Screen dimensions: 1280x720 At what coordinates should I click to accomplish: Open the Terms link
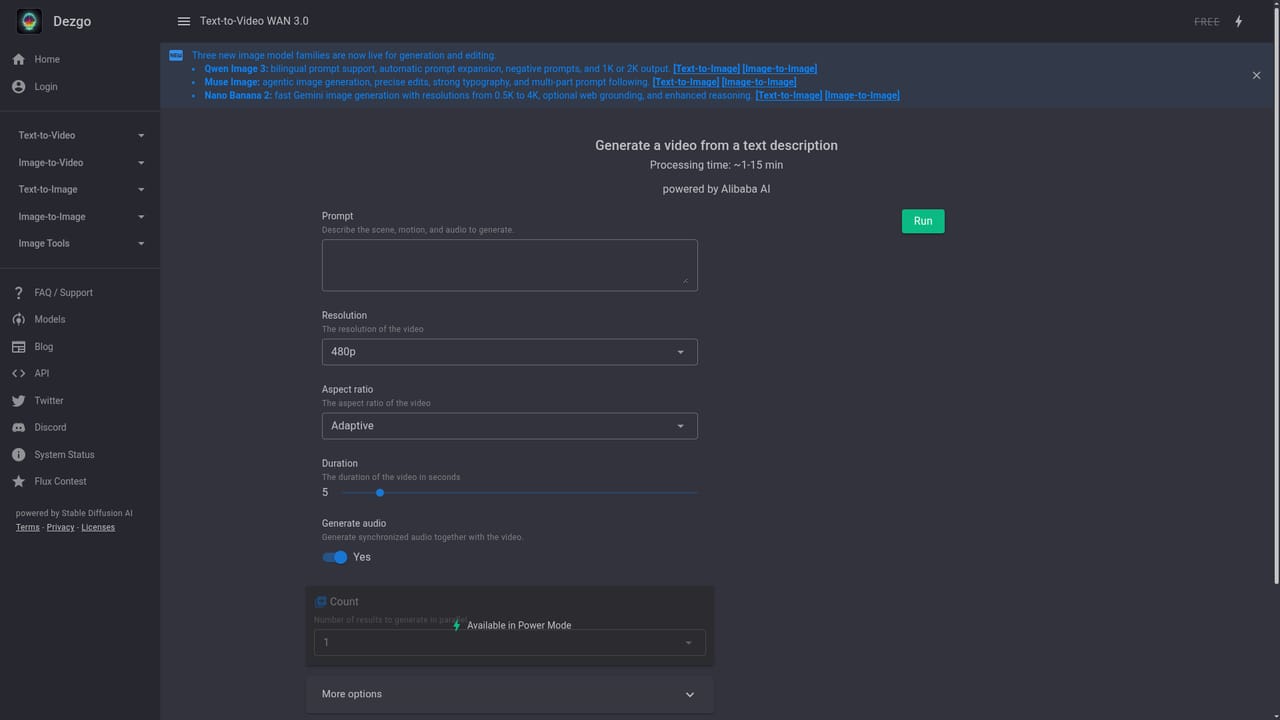click(28, 528)
